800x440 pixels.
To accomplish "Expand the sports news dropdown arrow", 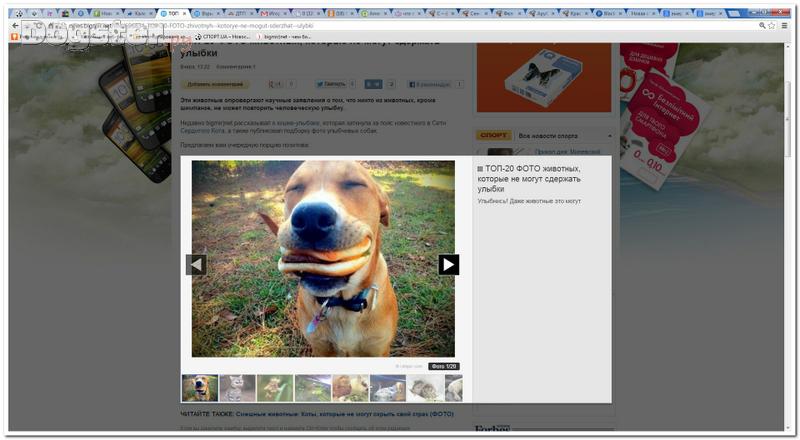I will 610,136.
